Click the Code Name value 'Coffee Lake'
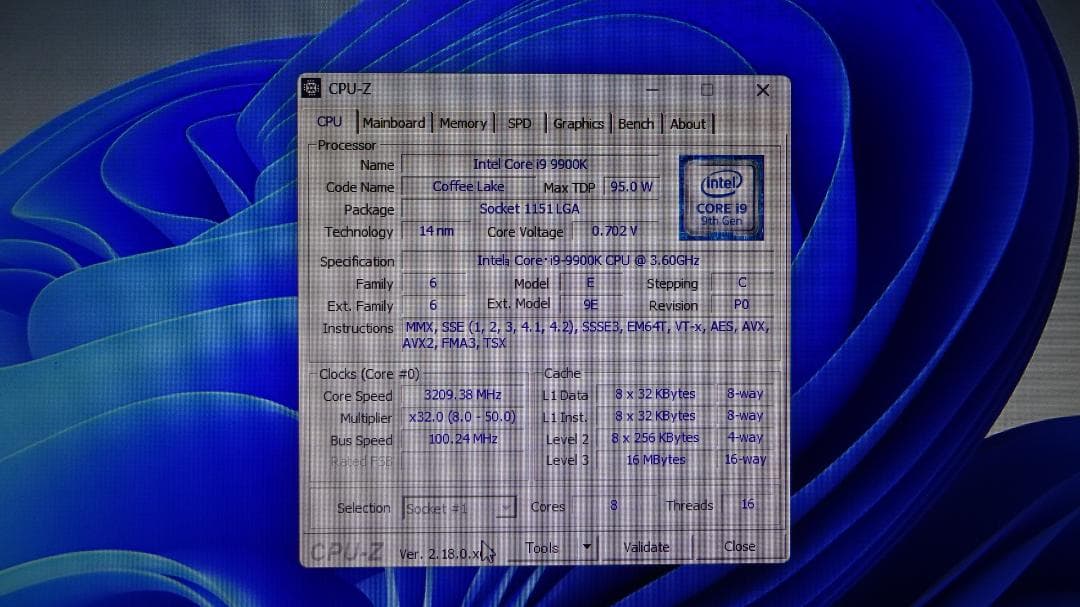1080x607 pixels. coord(468,187)
